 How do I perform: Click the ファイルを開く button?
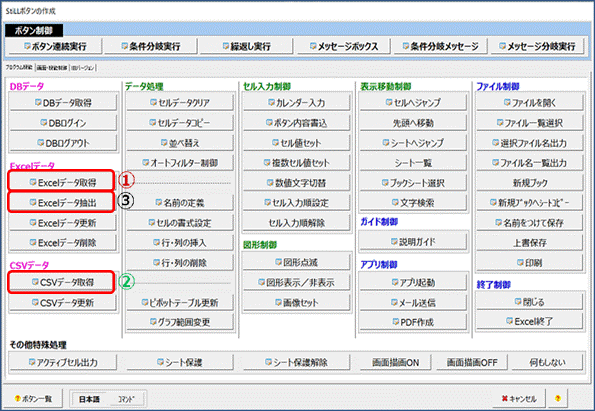[x=530, y=103]
